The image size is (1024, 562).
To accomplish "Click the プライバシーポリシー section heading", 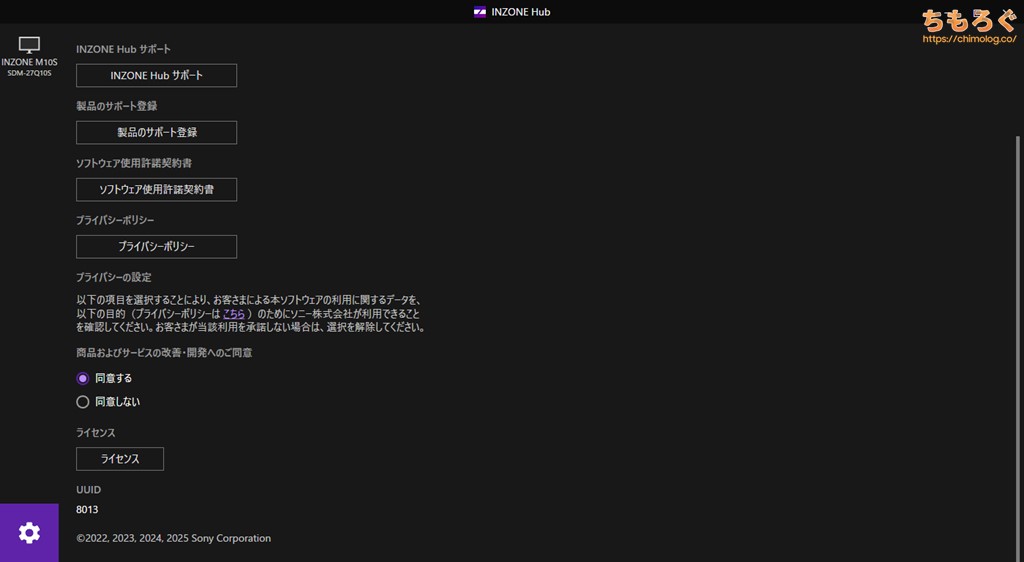I will [116, 221].
